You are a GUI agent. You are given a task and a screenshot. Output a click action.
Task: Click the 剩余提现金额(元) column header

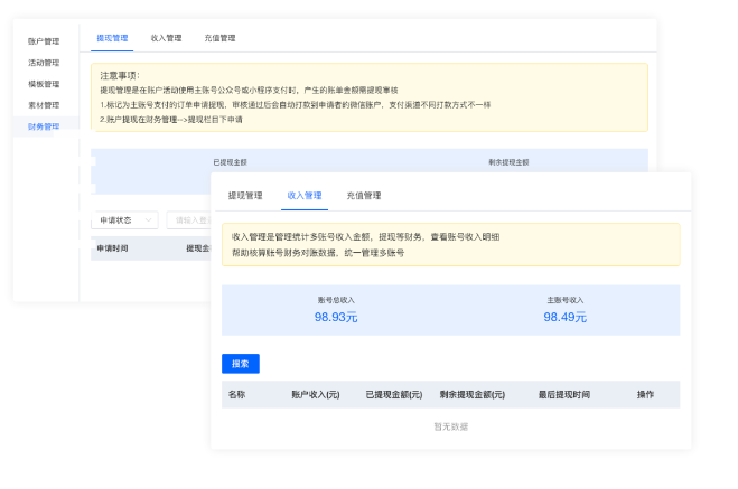[472, 394]
